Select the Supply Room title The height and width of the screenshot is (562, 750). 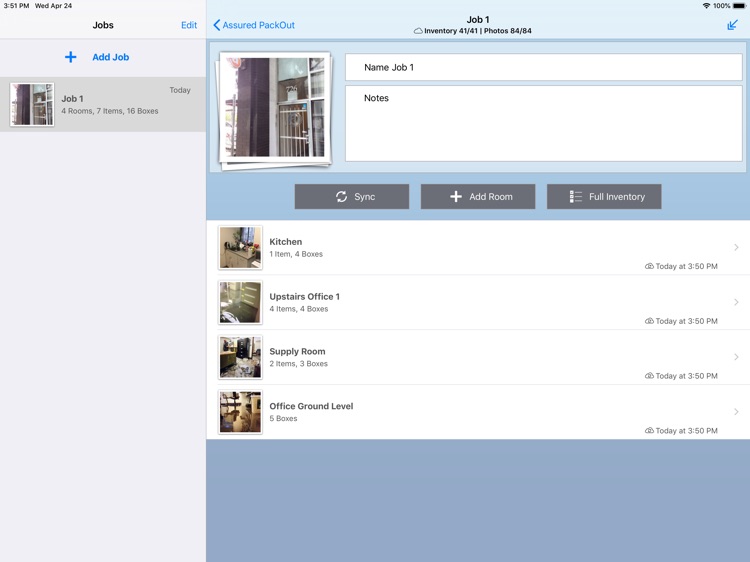(297, 352)
